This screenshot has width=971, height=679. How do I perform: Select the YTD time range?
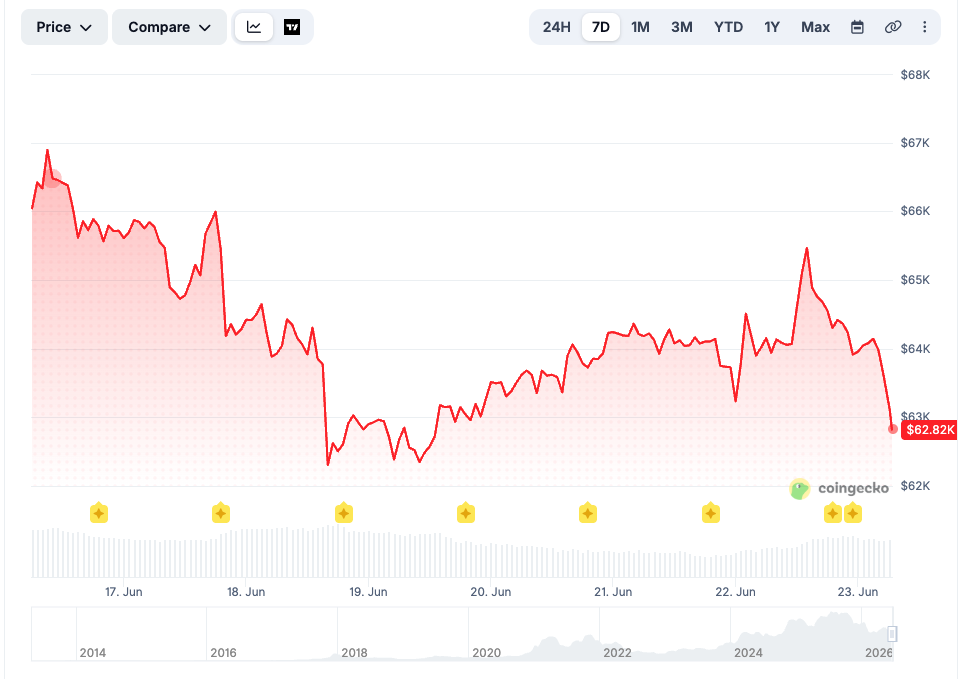point(728,27)
